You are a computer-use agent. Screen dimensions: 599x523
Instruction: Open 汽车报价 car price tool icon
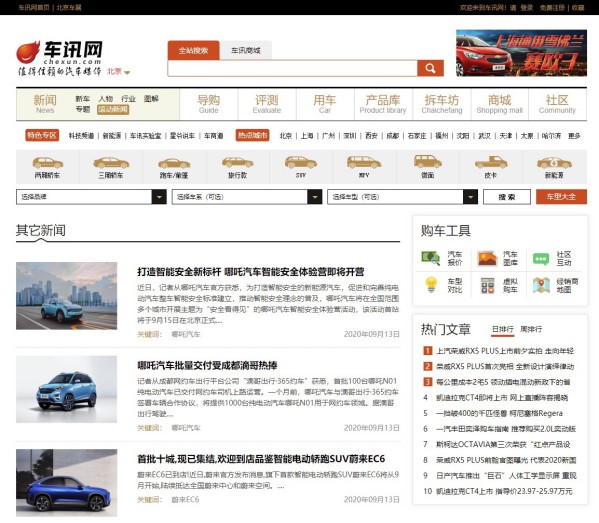pos(431,258)
